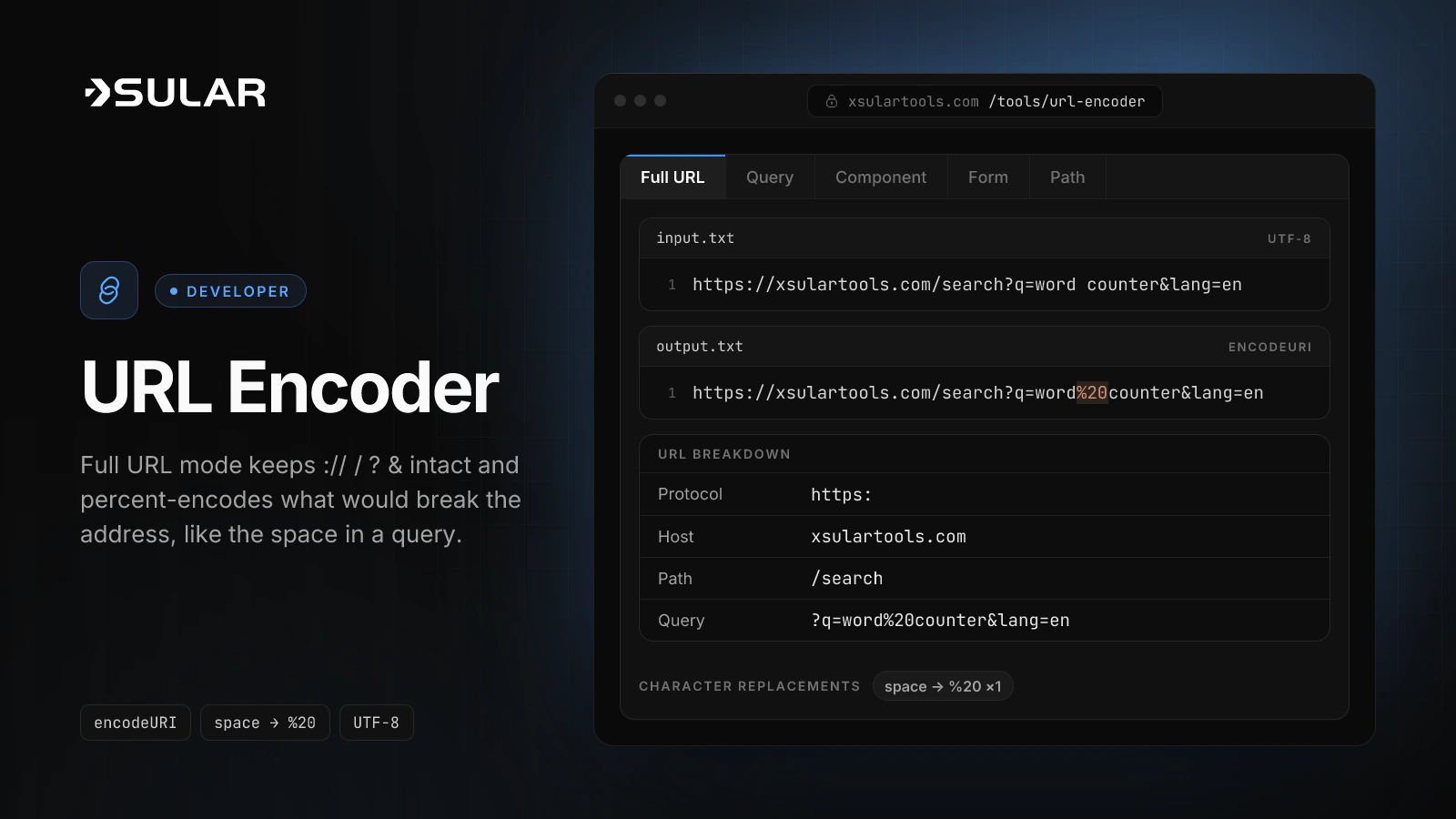
Task: Select the Query value ?q=word%20counter&lang=en
Action: (x=941, y=621)
